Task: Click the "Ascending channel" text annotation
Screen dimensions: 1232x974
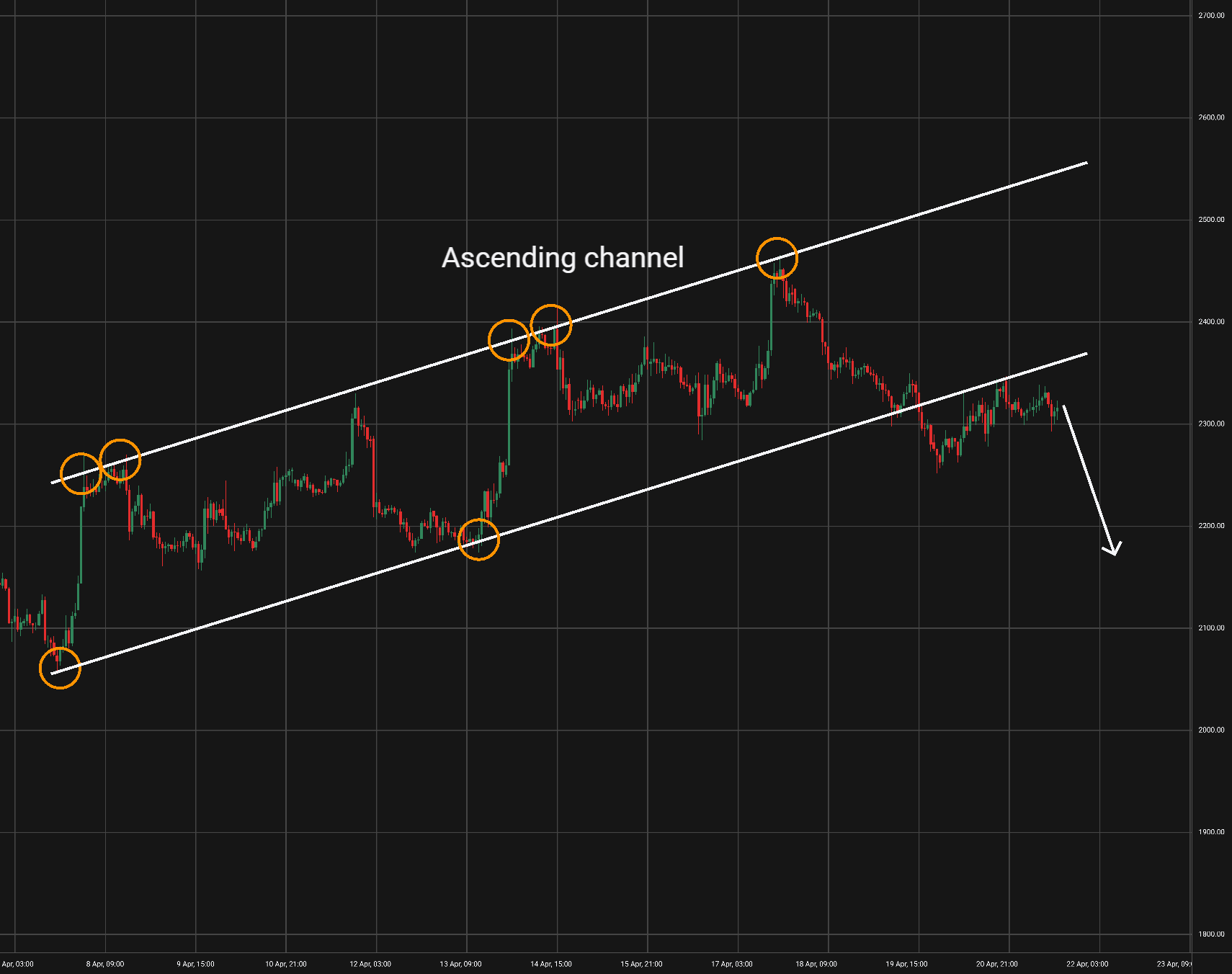Action: click(x=562, y=258)
